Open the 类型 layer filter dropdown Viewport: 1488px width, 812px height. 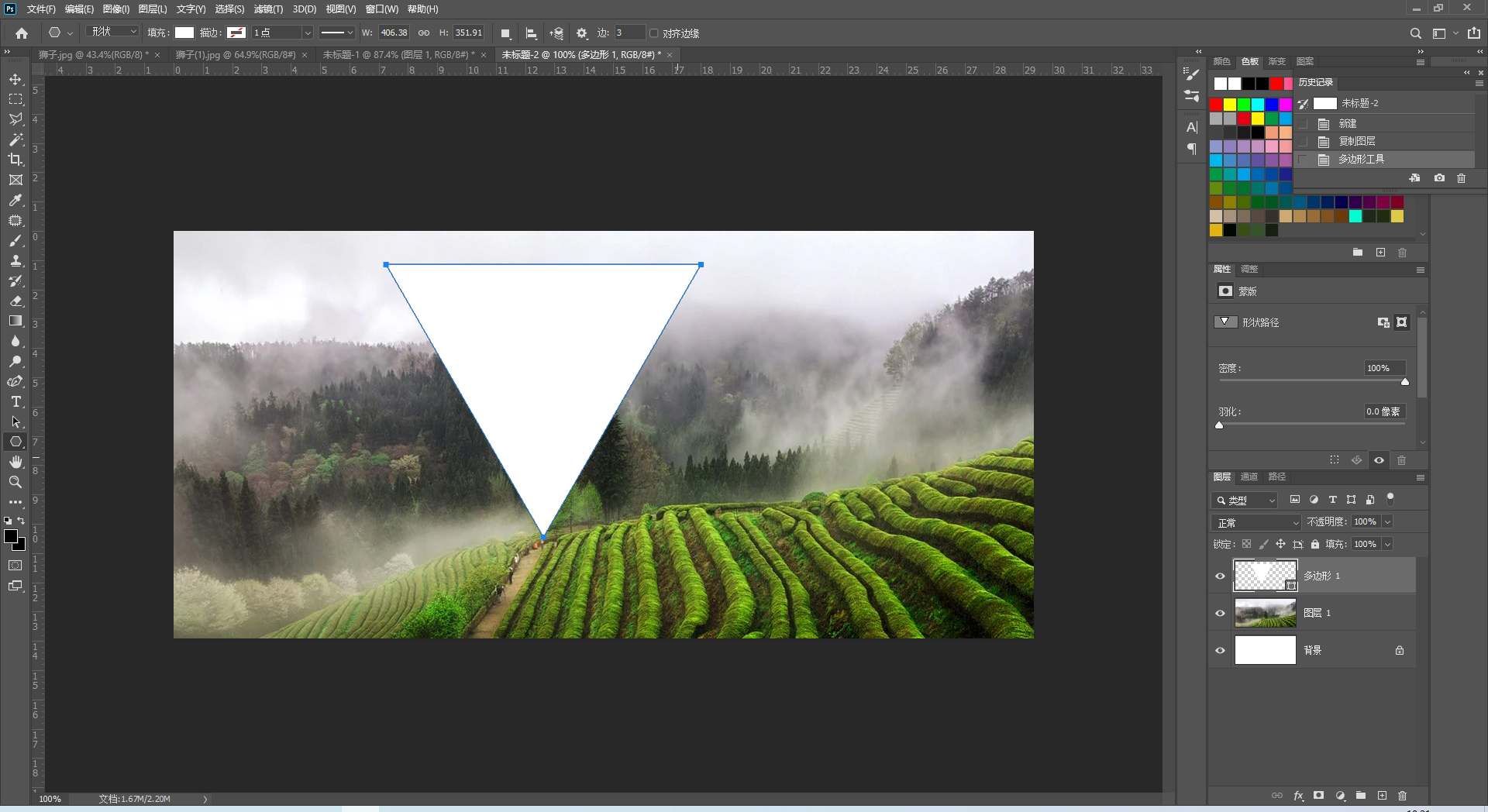click(1244, 501)
